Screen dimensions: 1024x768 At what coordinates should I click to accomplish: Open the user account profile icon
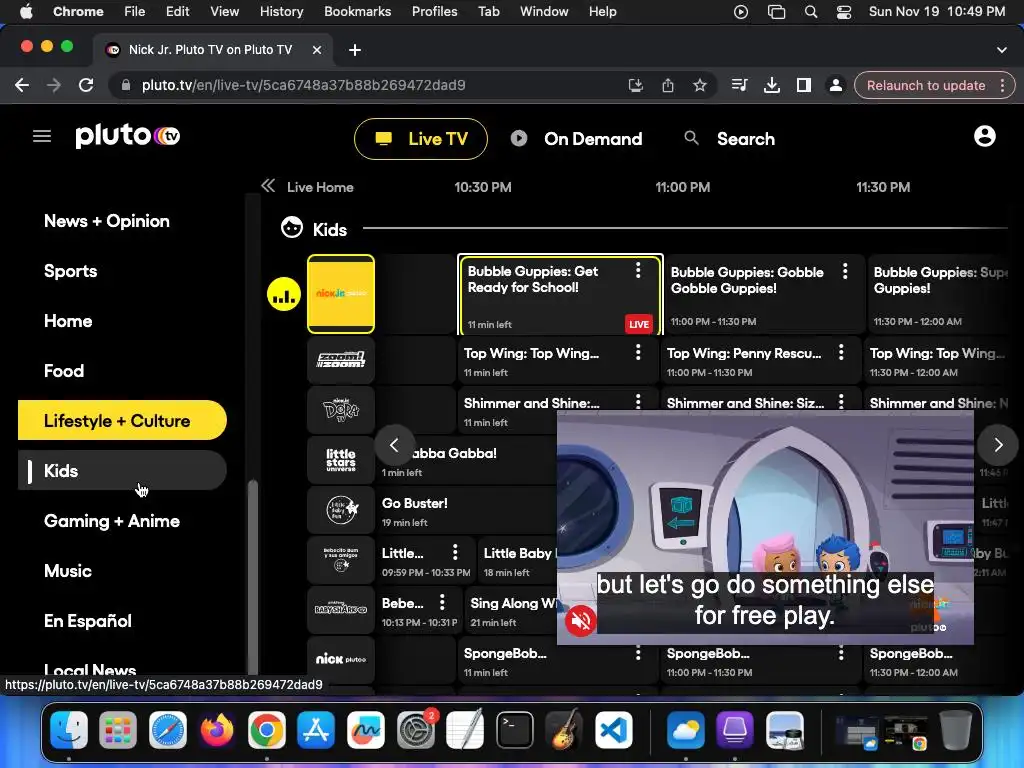(984, 136)
